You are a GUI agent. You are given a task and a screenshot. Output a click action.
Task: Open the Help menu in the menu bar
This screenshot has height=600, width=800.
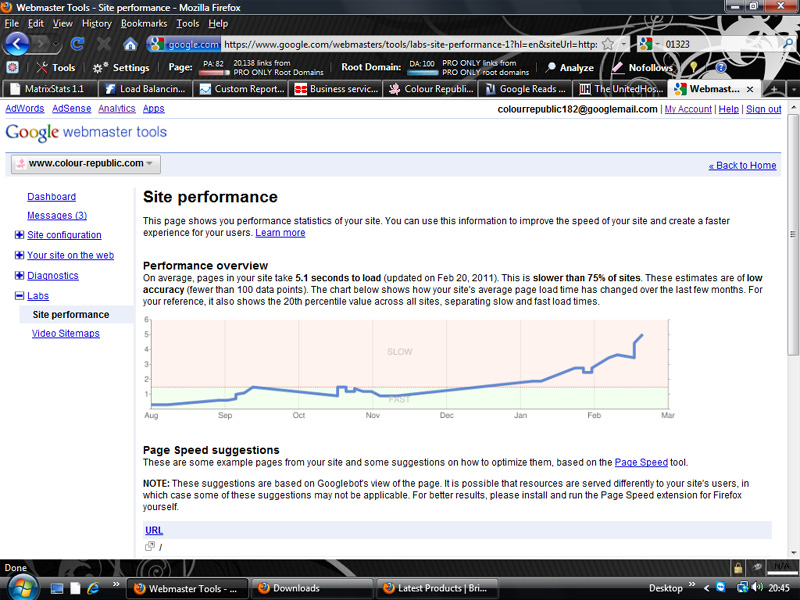(x=218, y=23)
